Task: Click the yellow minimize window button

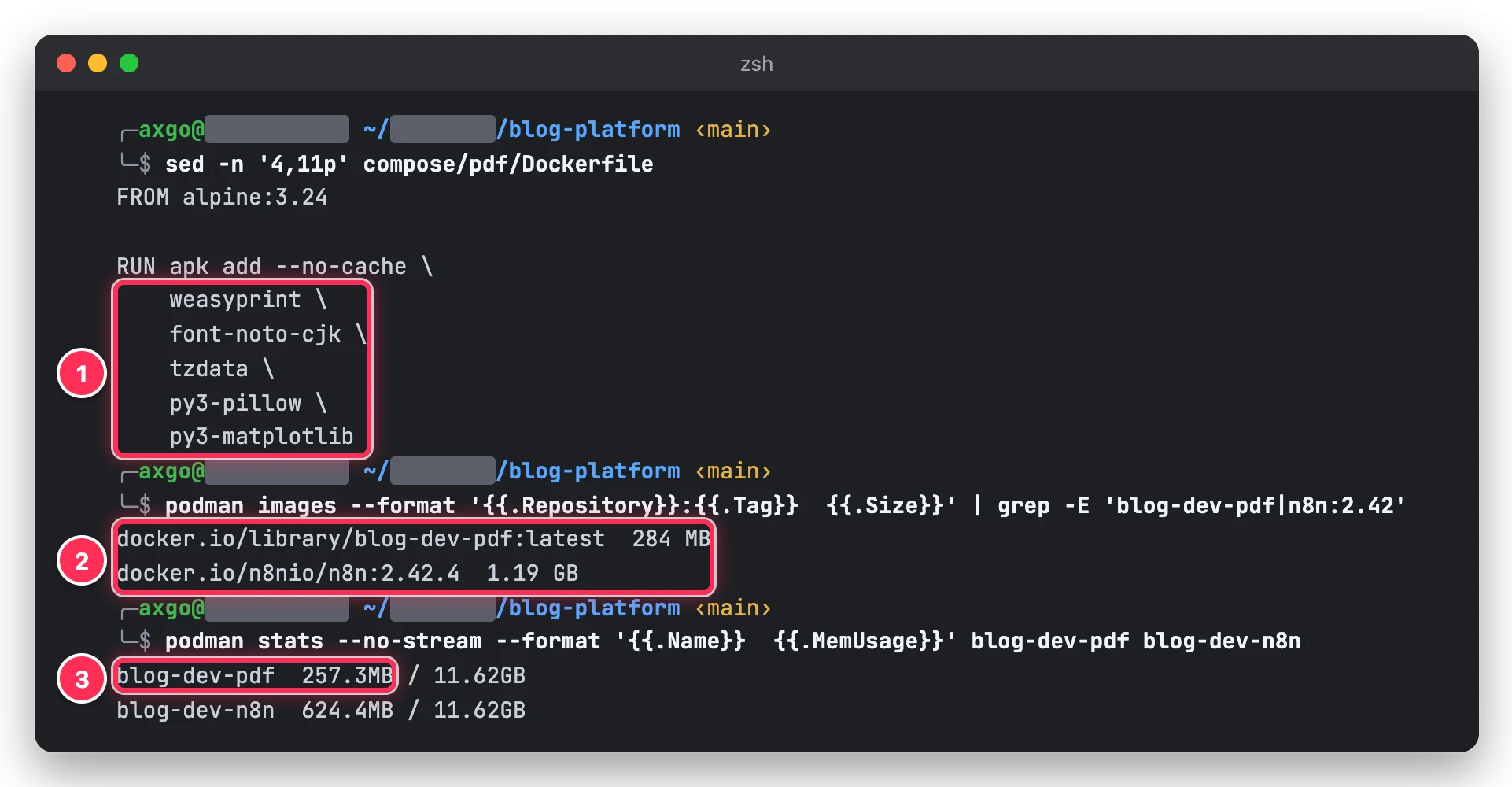Action: pyautogui.click(x=98, y=63)
